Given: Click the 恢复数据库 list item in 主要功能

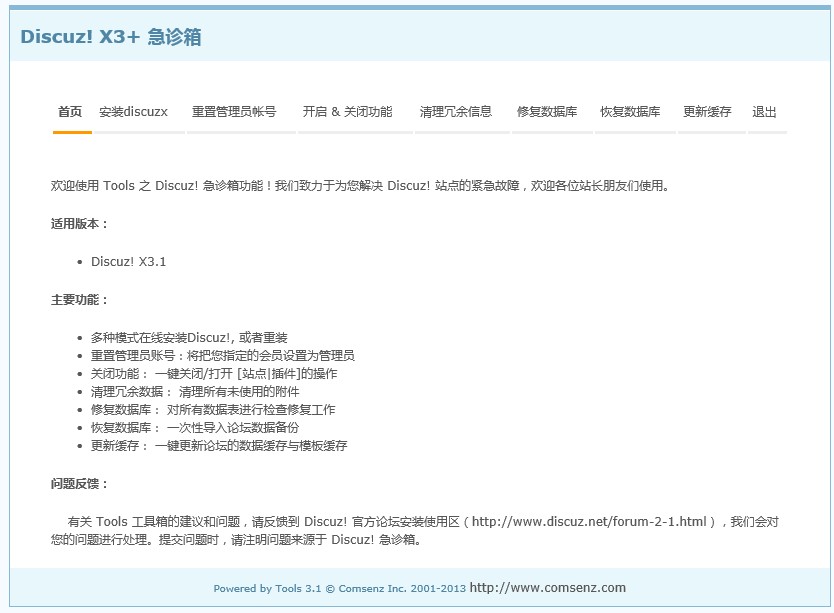Looking at the screenshot, I should (195, 427).
